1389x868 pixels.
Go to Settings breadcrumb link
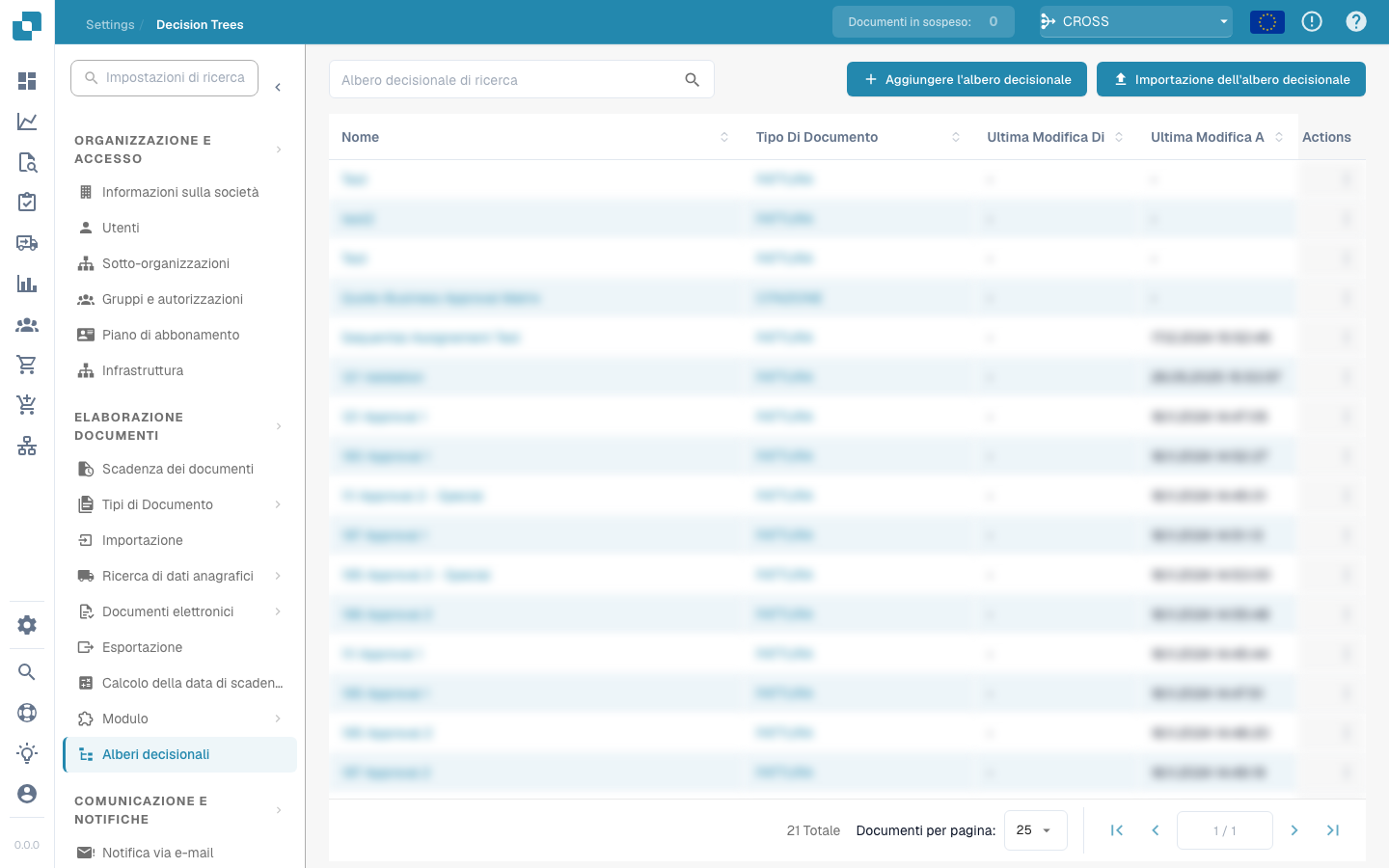110,24
